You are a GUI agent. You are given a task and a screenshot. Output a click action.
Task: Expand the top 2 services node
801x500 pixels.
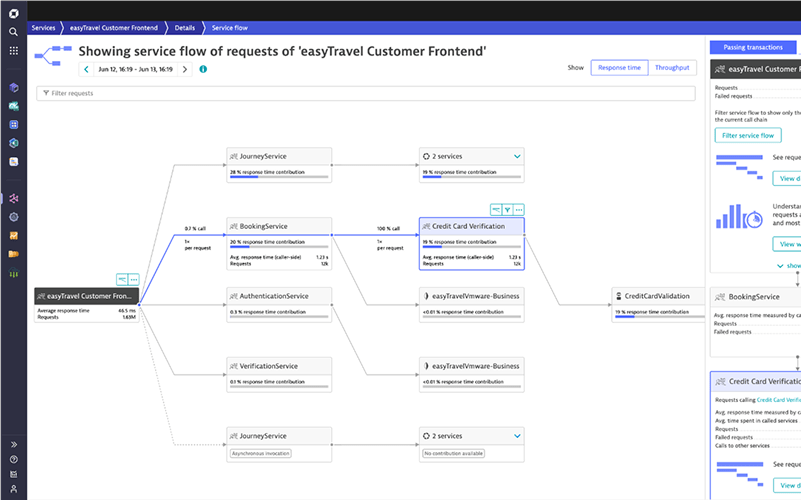click(x=517, y=157)
